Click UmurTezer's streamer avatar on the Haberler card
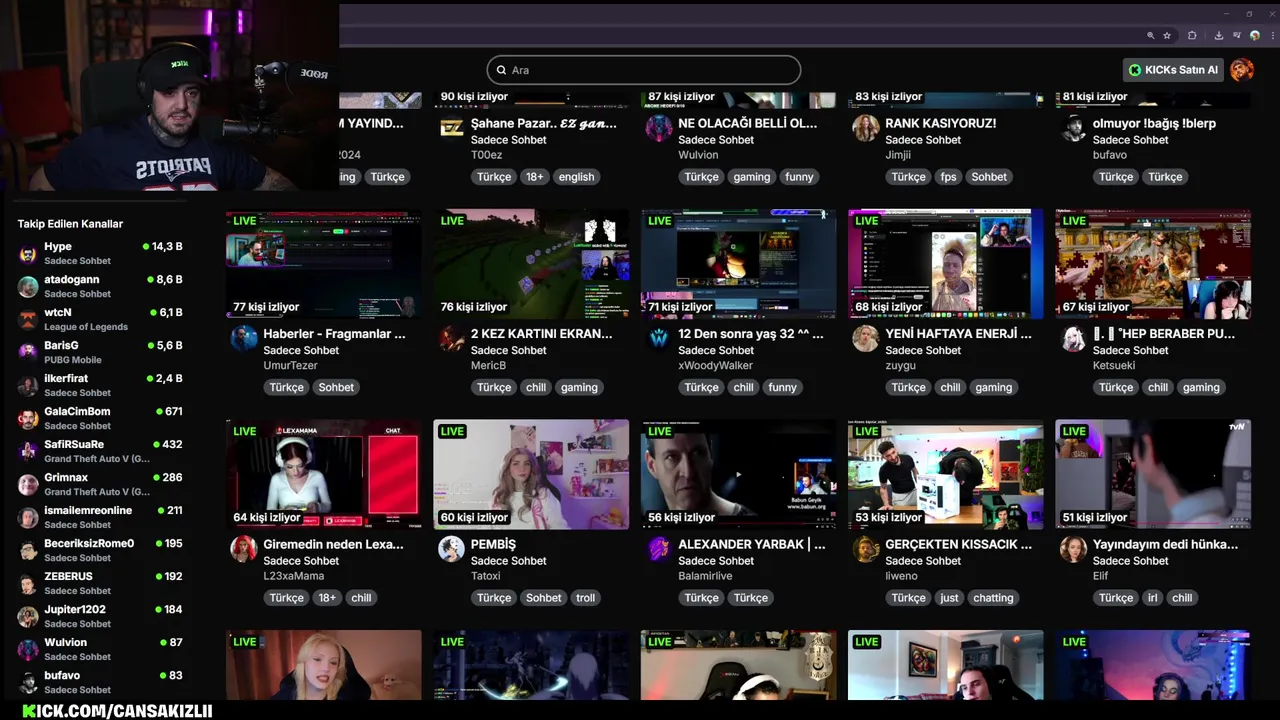This screenshot has width=1280, height=720. tap(244, 338)
